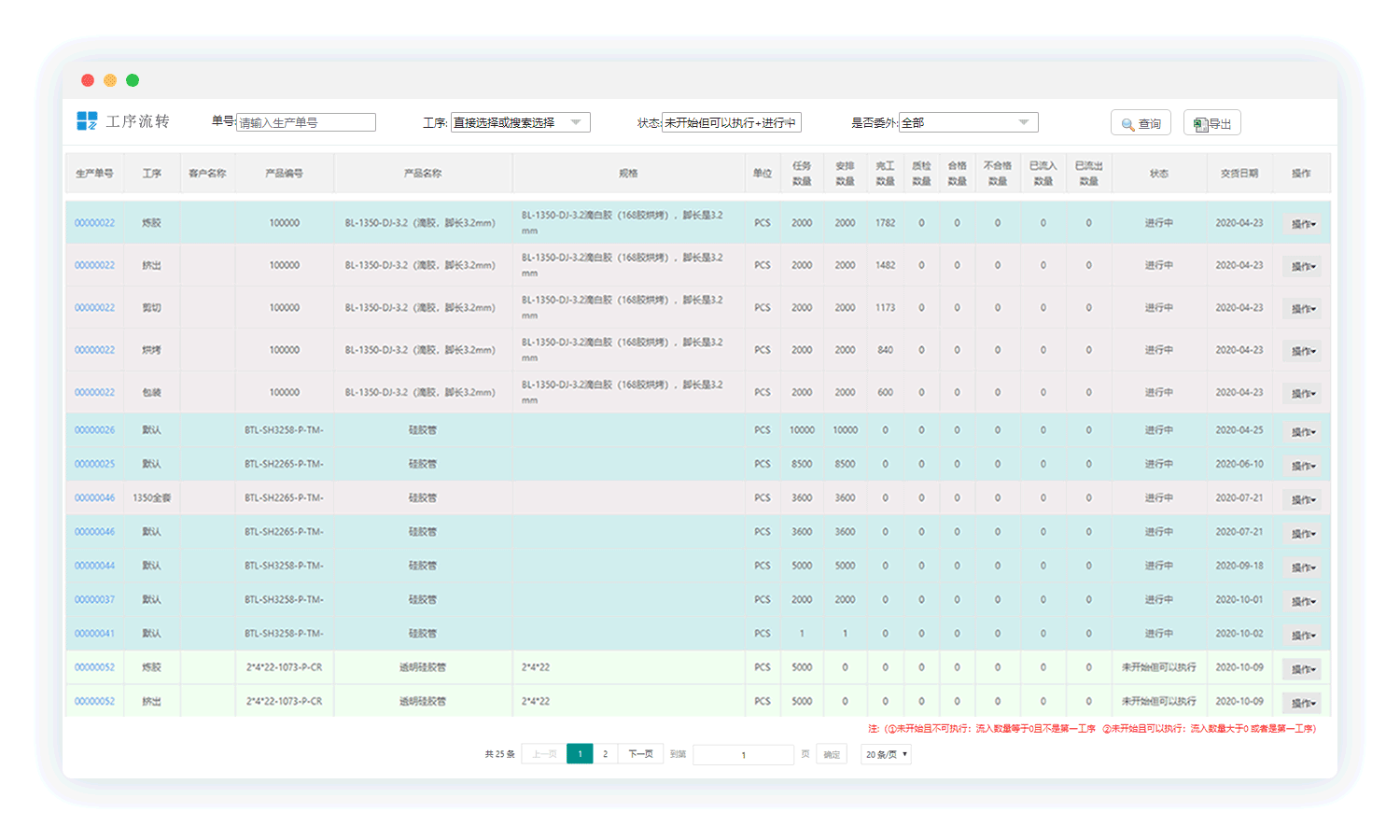Click the magnifier icon on 查询 button

coord(1127,124)
